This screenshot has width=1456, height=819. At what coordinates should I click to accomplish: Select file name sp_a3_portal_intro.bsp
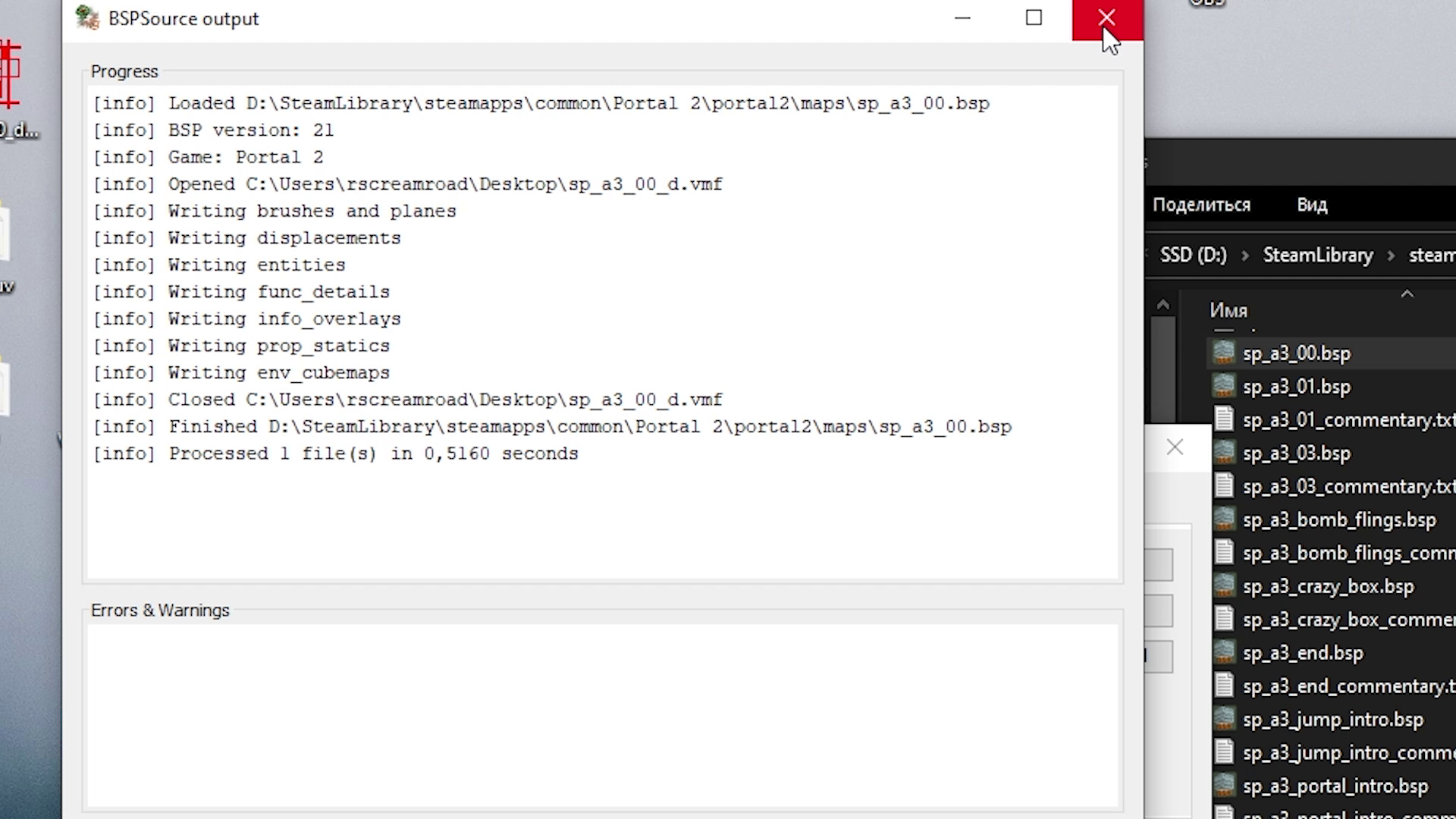[x=1335, y=787]
